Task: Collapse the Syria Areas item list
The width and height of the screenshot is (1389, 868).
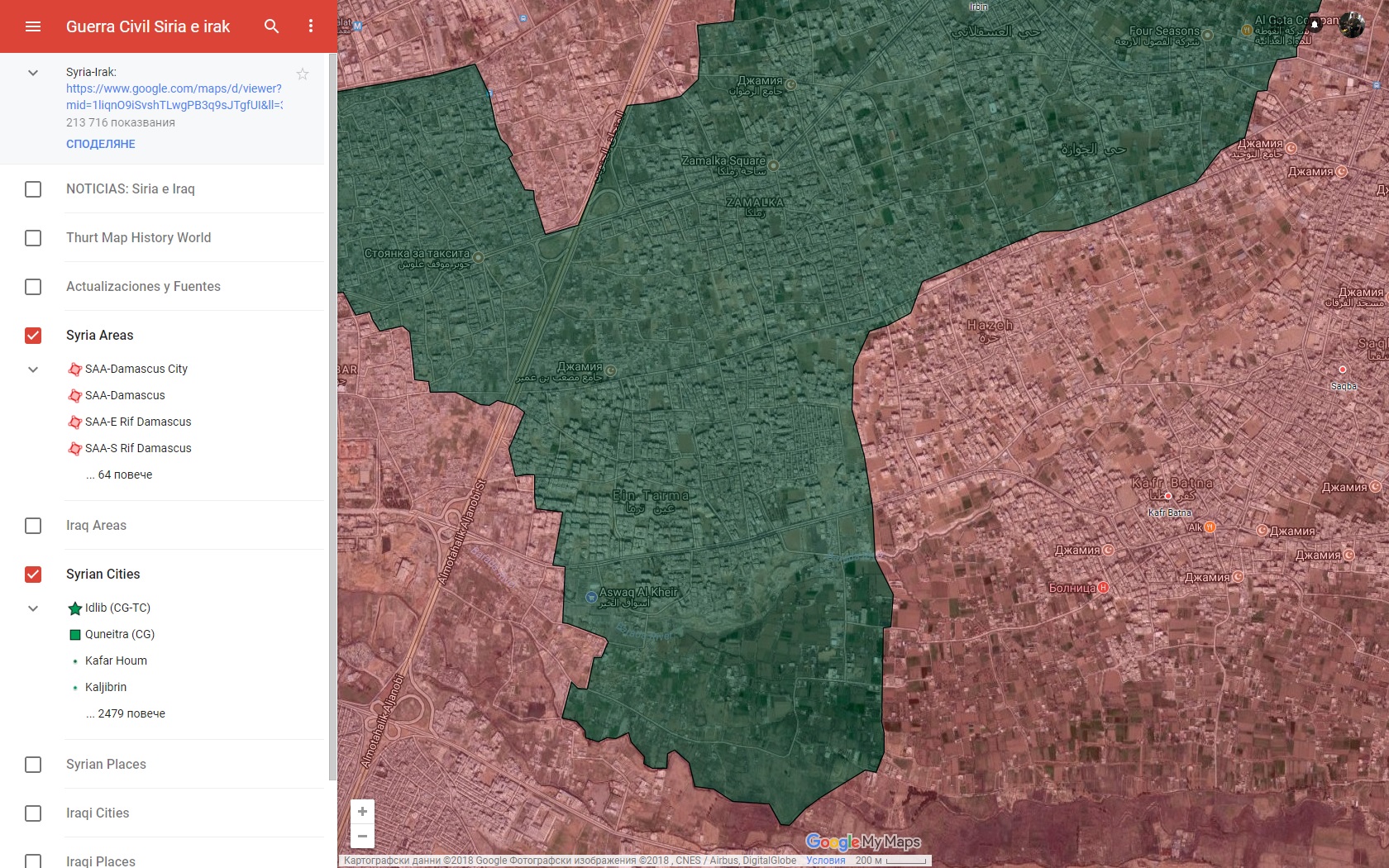Action: pos(33,370)
